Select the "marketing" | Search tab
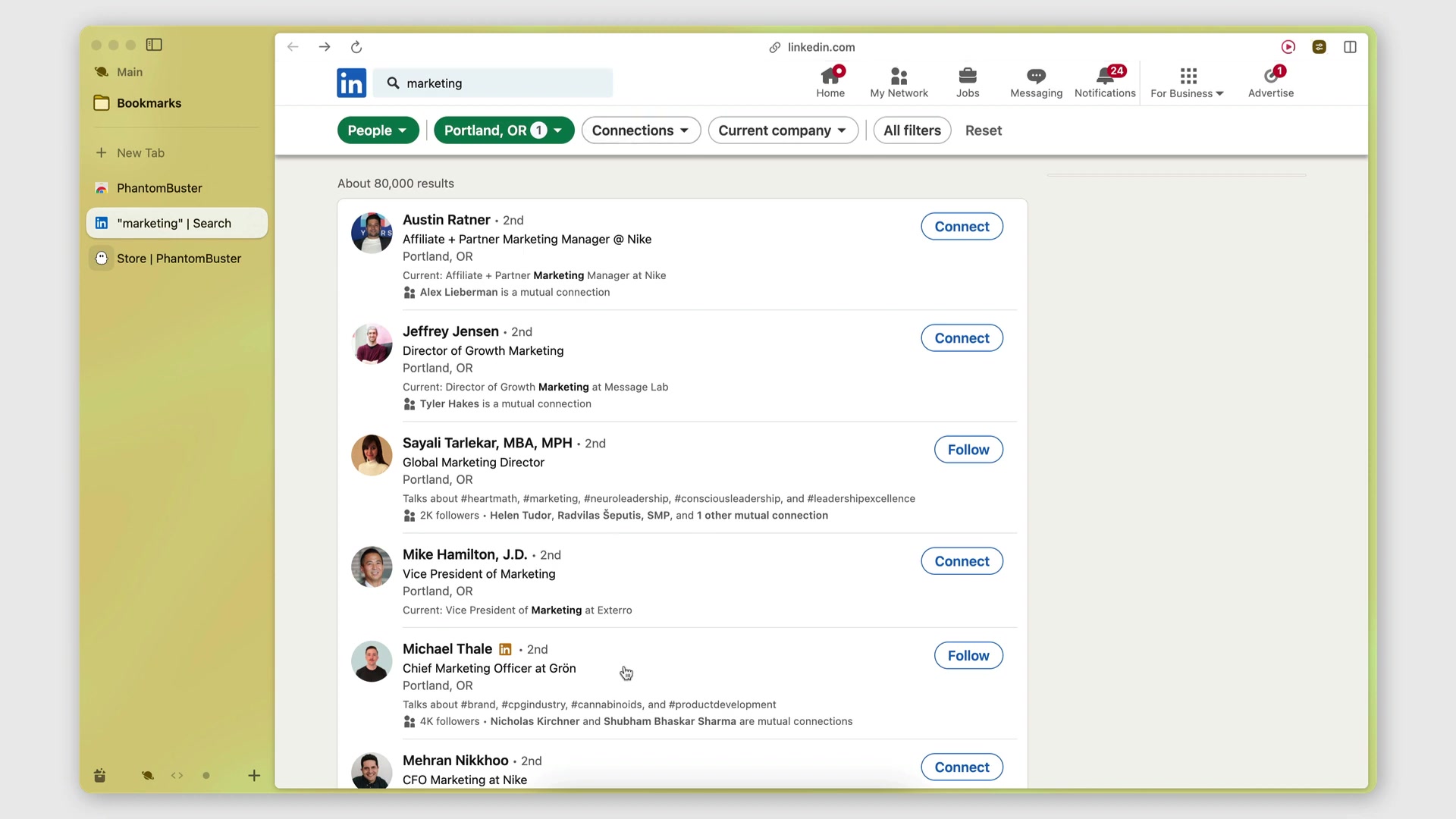This screenshot has height=819, width=1456. click(x=177, y=223)
